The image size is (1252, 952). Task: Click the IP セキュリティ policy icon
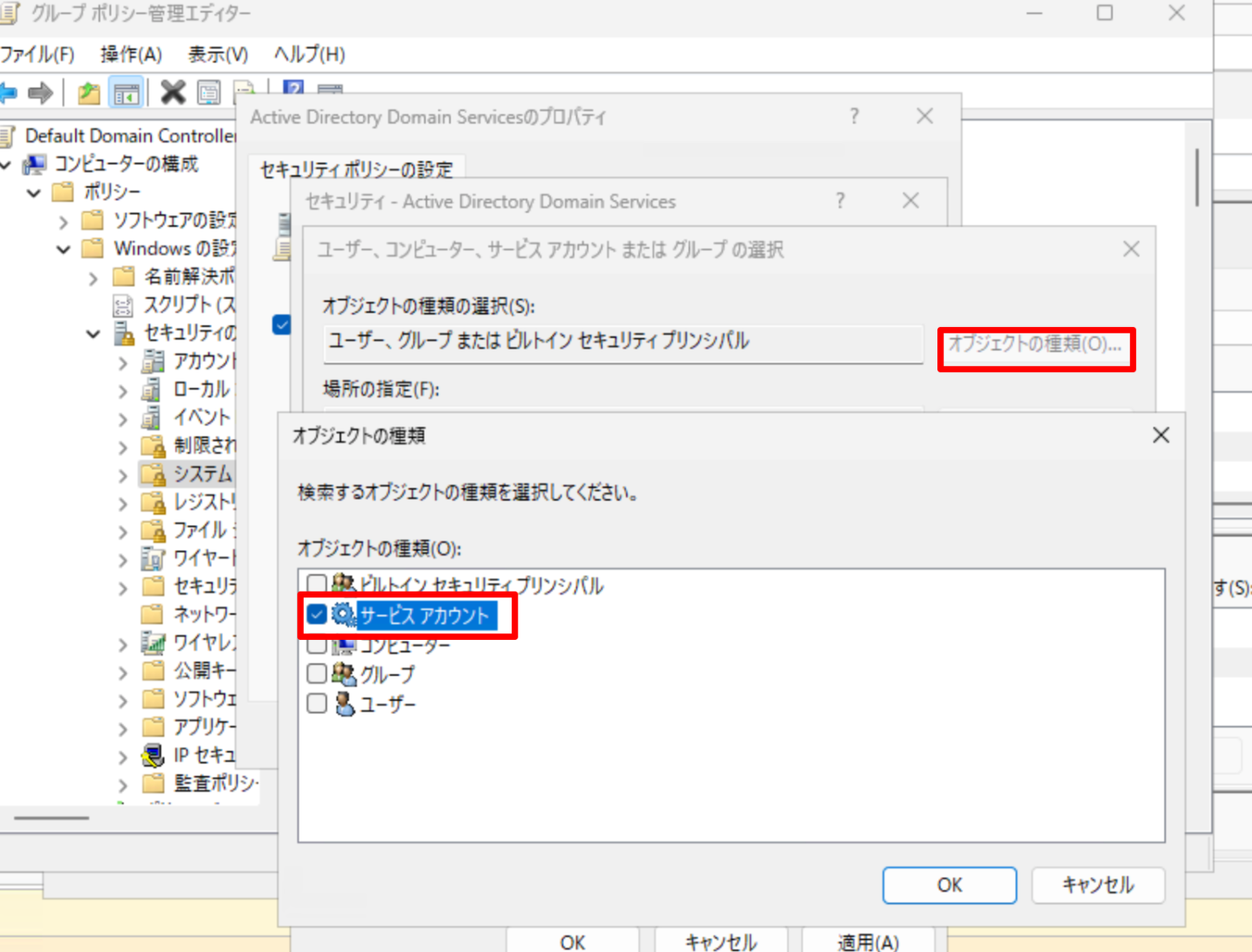pos(154,755)
